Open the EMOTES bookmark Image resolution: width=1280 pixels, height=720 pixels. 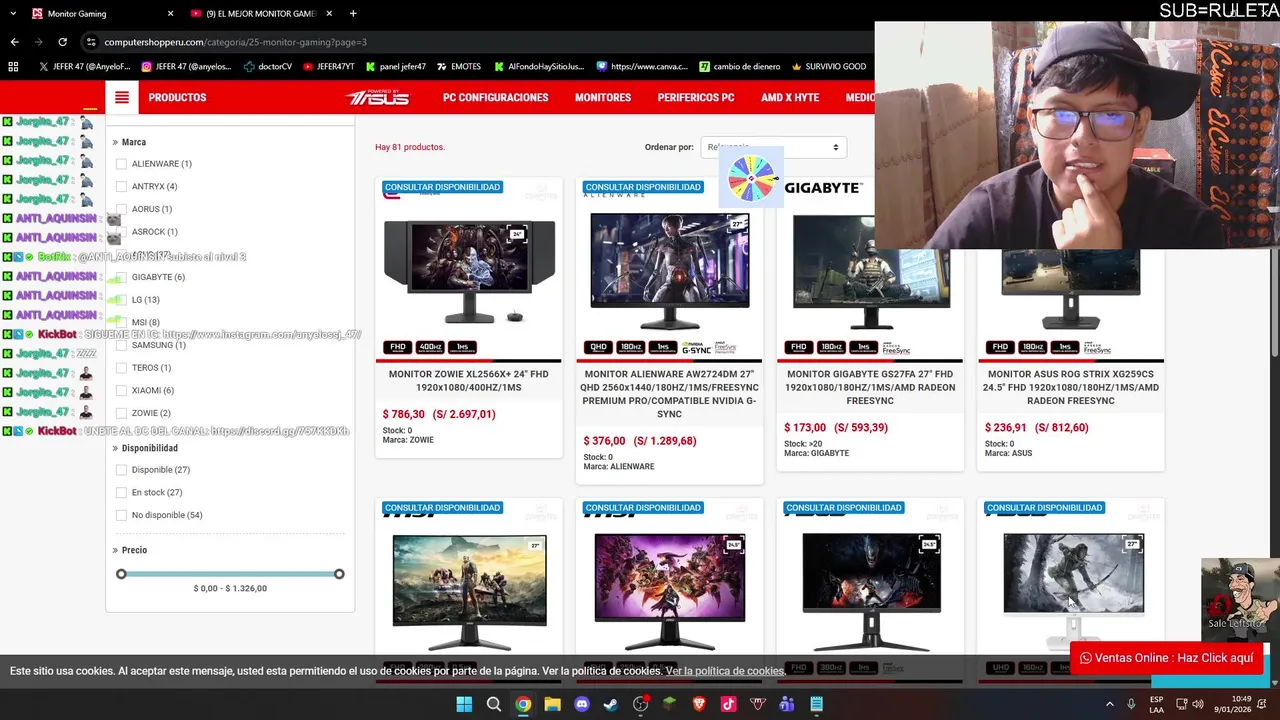coord(458,67)
